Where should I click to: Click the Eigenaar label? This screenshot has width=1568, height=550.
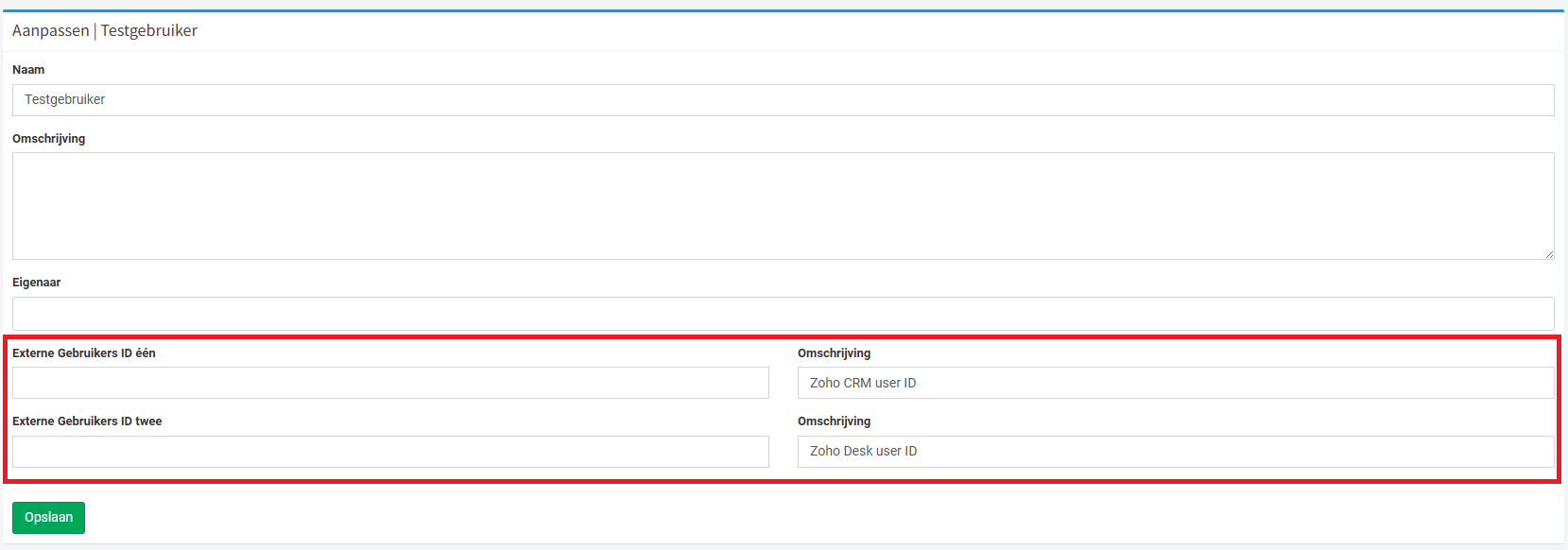37,283
